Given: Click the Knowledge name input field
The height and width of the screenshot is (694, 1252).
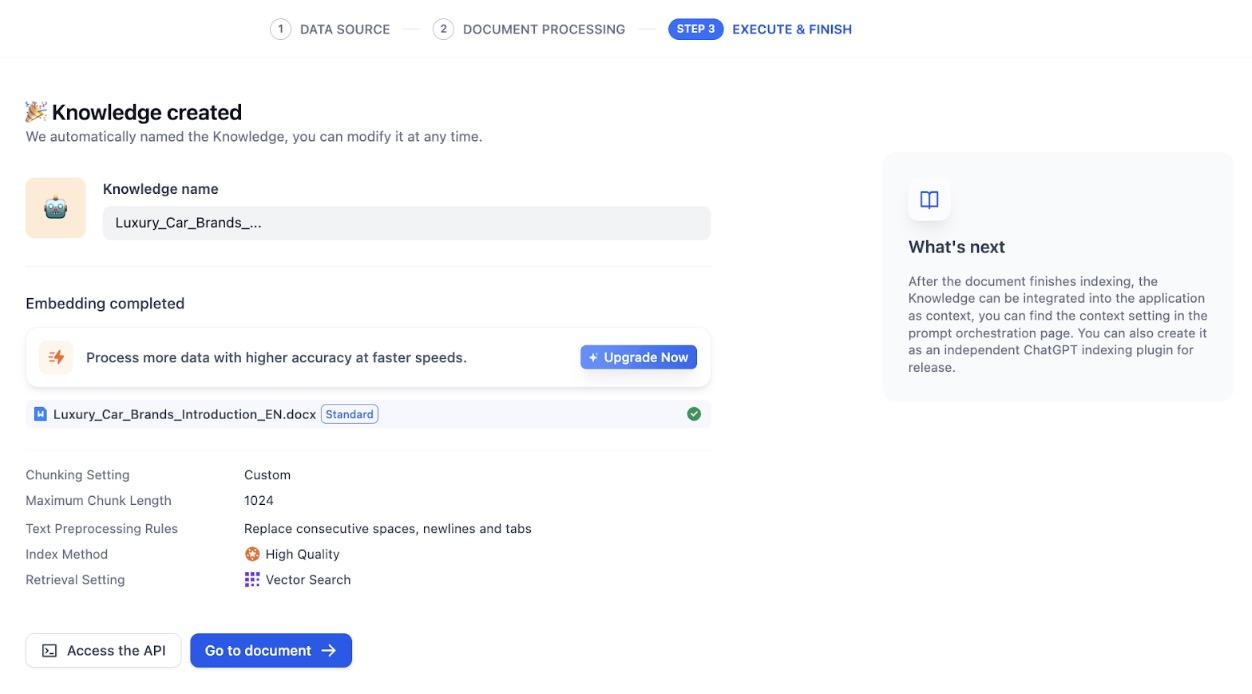Looking at the screenshot, I should coord(406,222).
